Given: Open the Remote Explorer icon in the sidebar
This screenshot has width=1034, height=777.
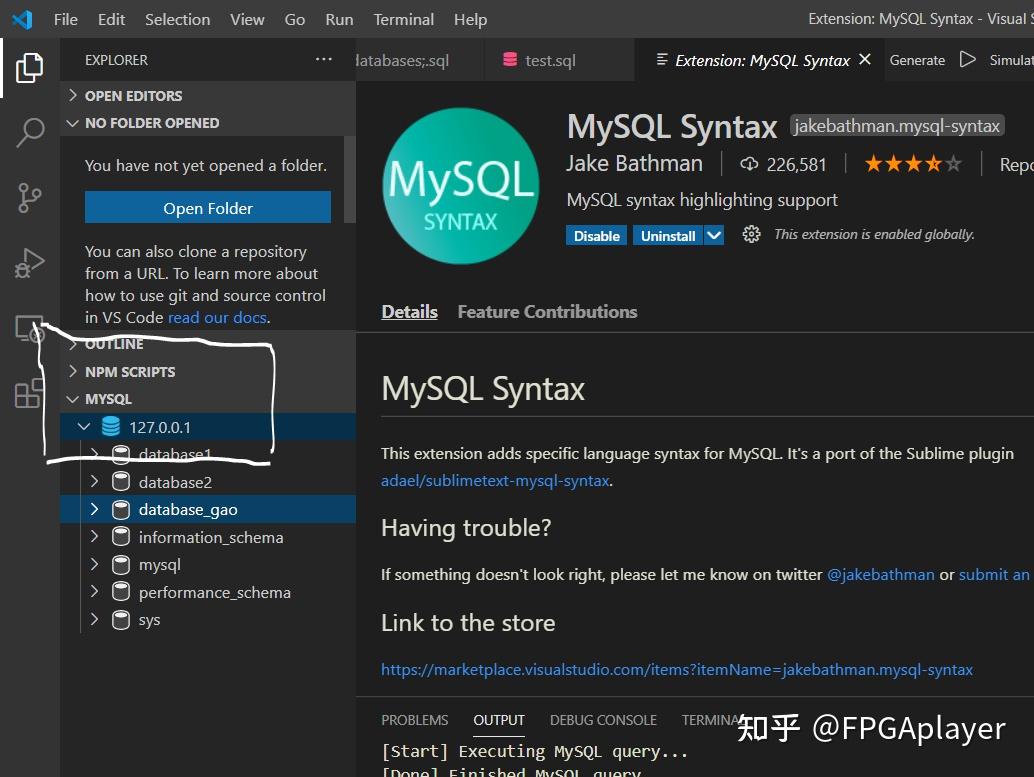Looking at the screenshot, I should point(29,328).
